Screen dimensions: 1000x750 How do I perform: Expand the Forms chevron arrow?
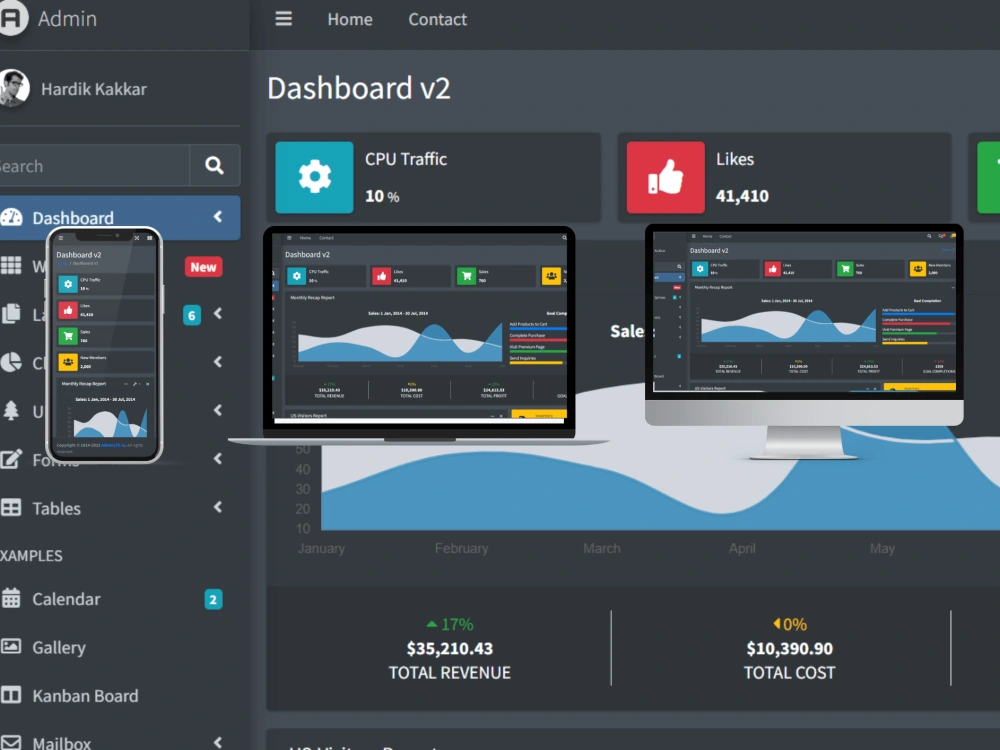click(218, 459)
